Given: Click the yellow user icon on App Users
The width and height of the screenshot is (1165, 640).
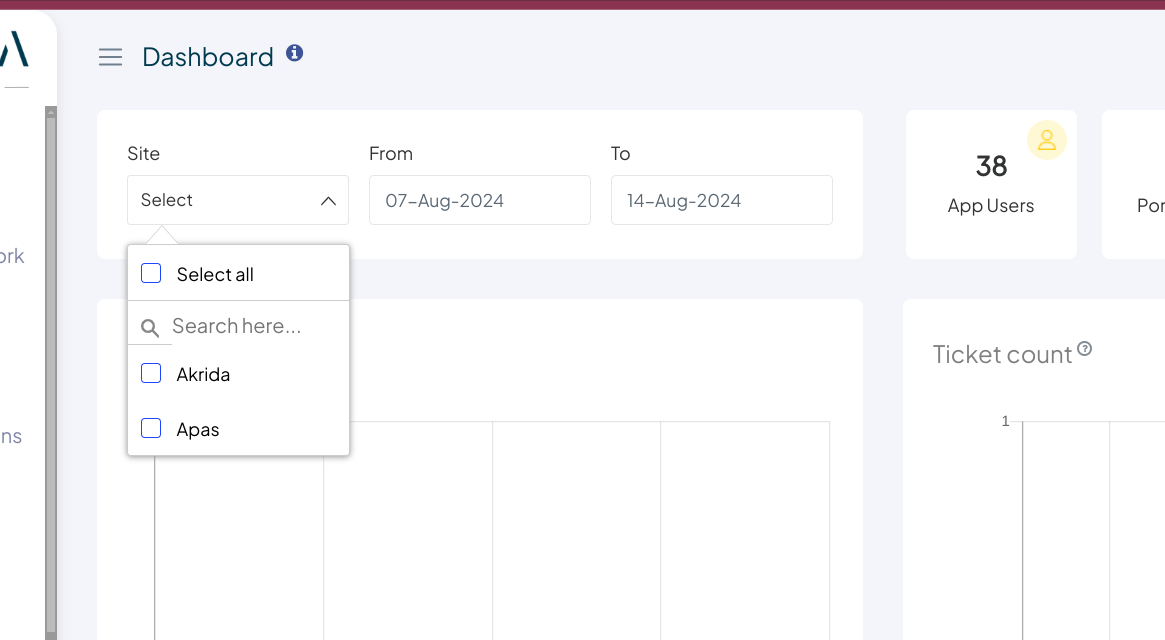Looking at the screenshot, I should [1047, 140].
